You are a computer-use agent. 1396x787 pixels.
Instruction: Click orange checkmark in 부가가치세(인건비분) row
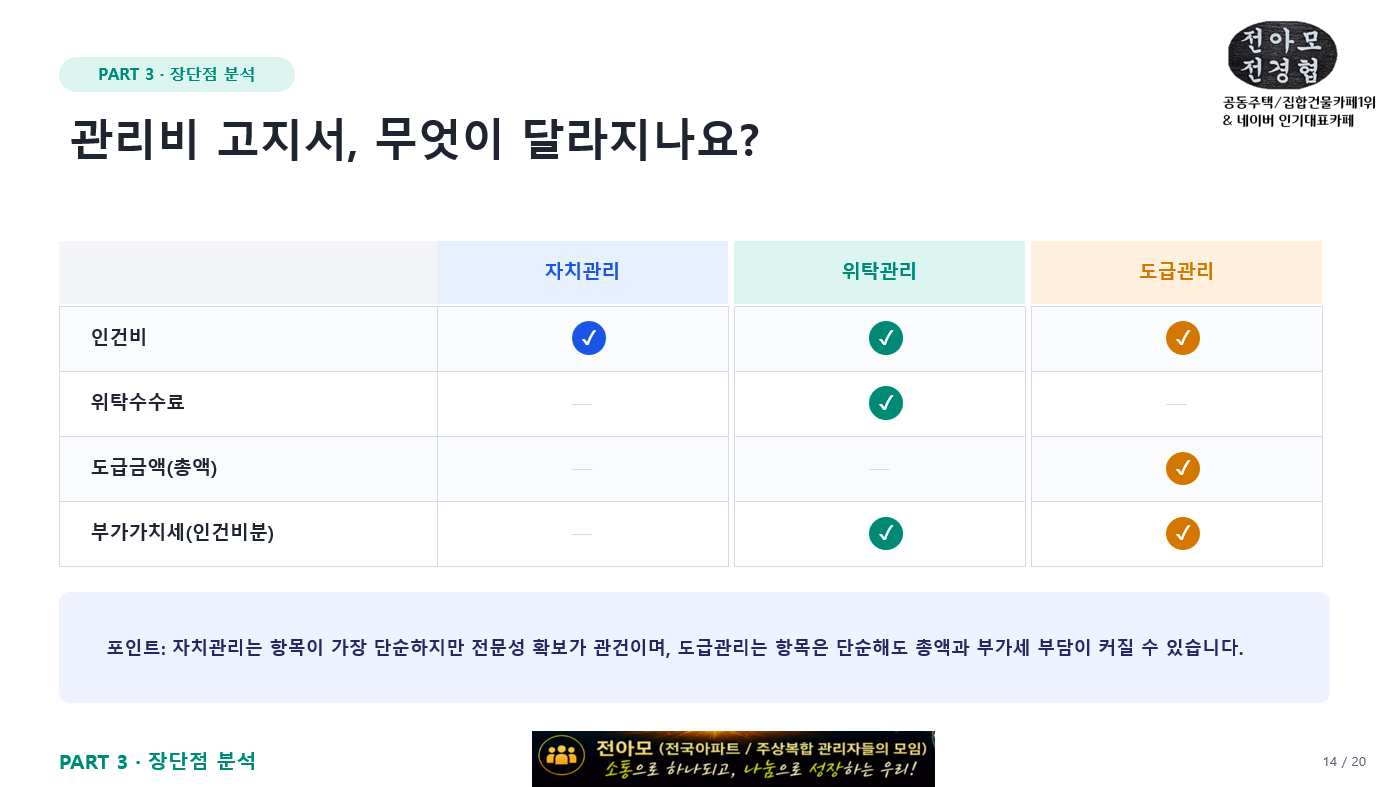tap(1183, 533)
